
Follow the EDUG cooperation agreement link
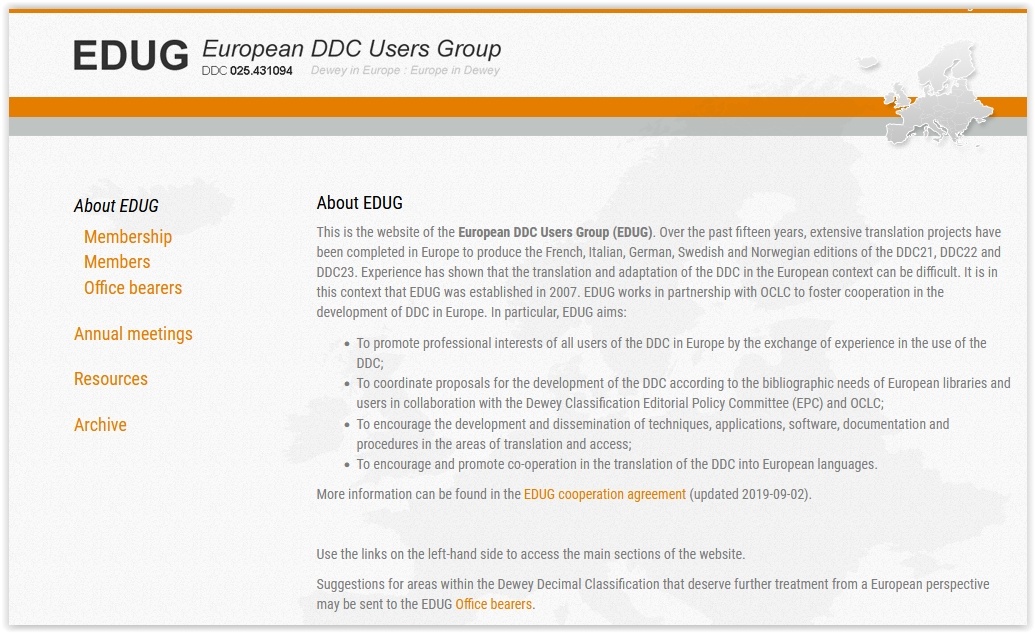tap(605, 494)
